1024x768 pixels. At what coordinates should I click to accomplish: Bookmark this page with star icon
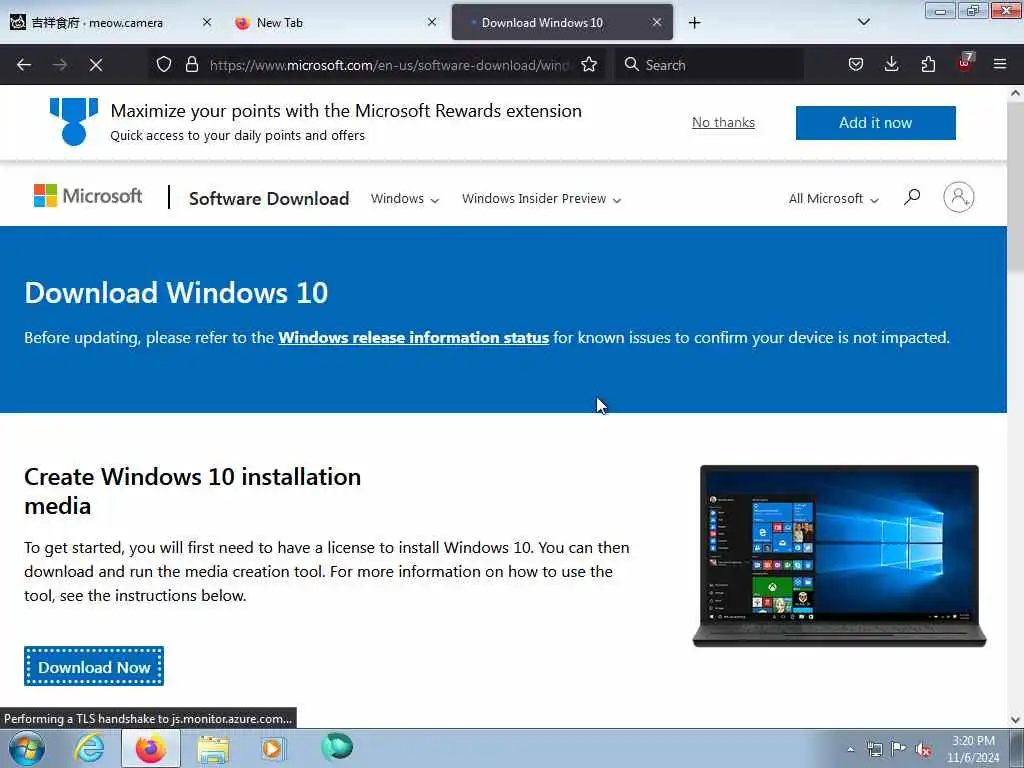[589, 65]
